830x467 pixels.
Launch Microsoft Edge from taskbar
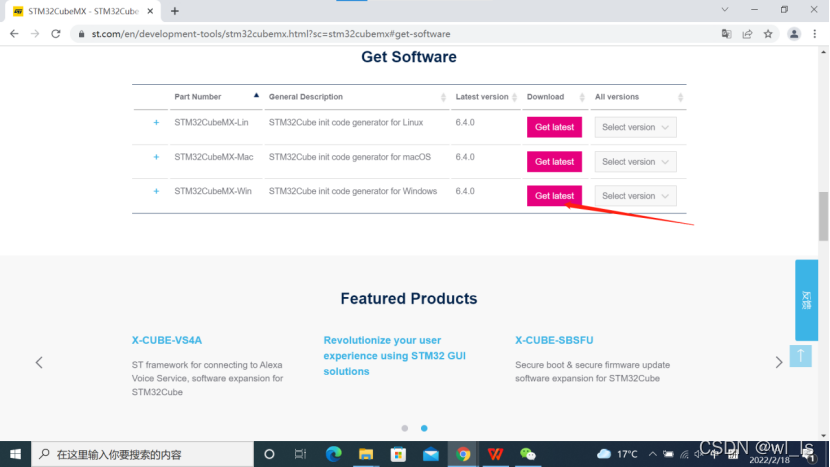point(333,454)
